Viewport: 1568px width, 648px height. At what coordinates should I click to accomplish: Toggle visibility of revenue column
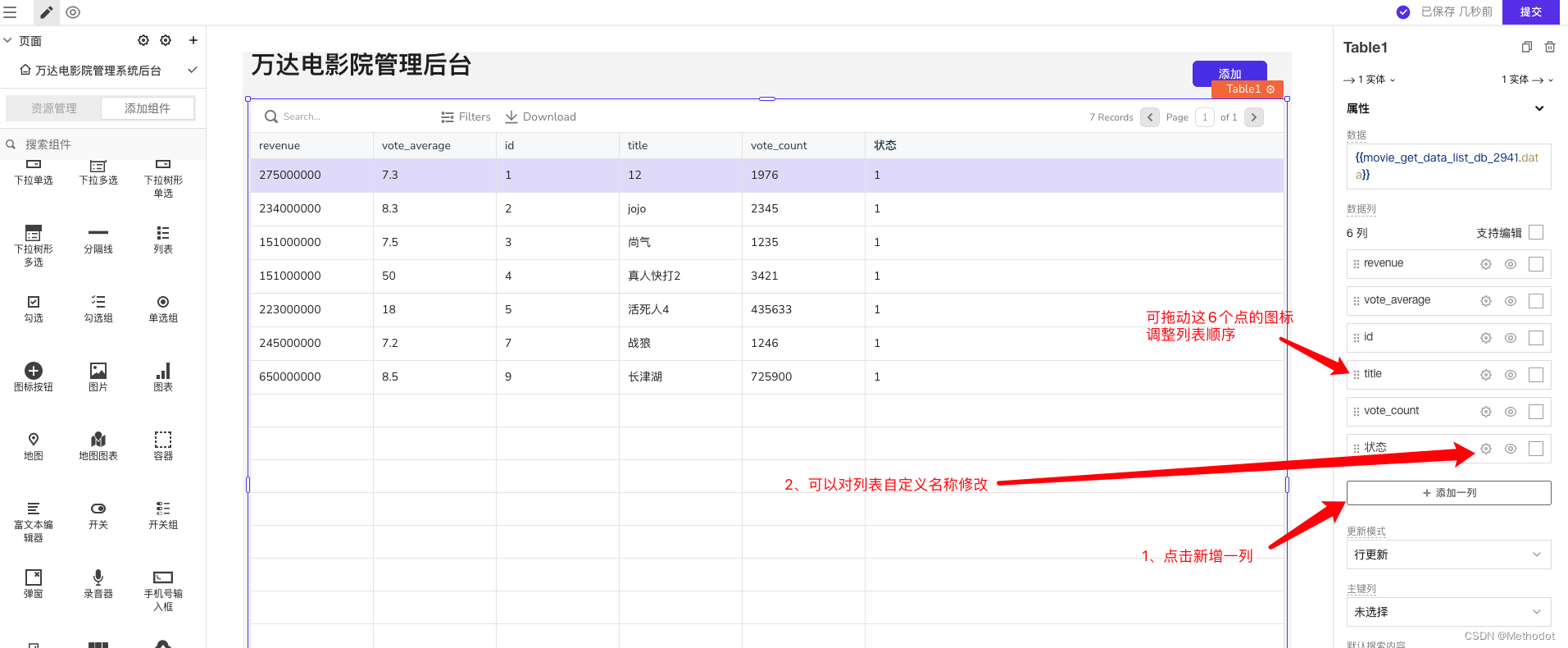[x=1510, y=264]
